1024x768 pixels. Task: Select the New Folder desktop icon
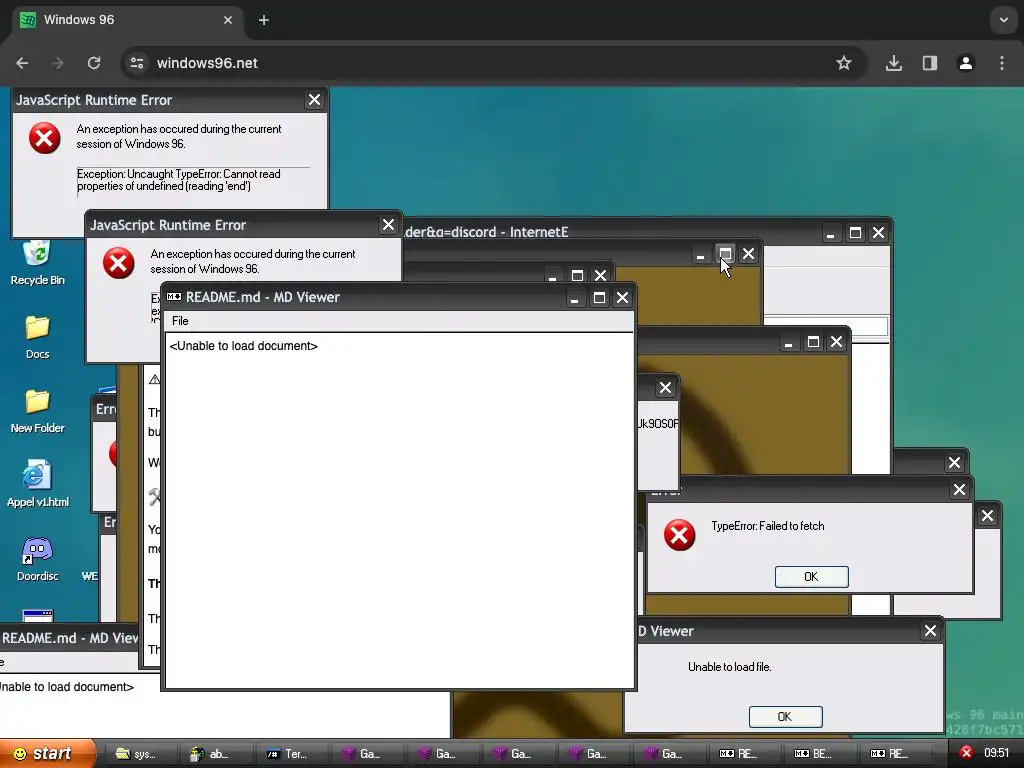click(37, 411)
